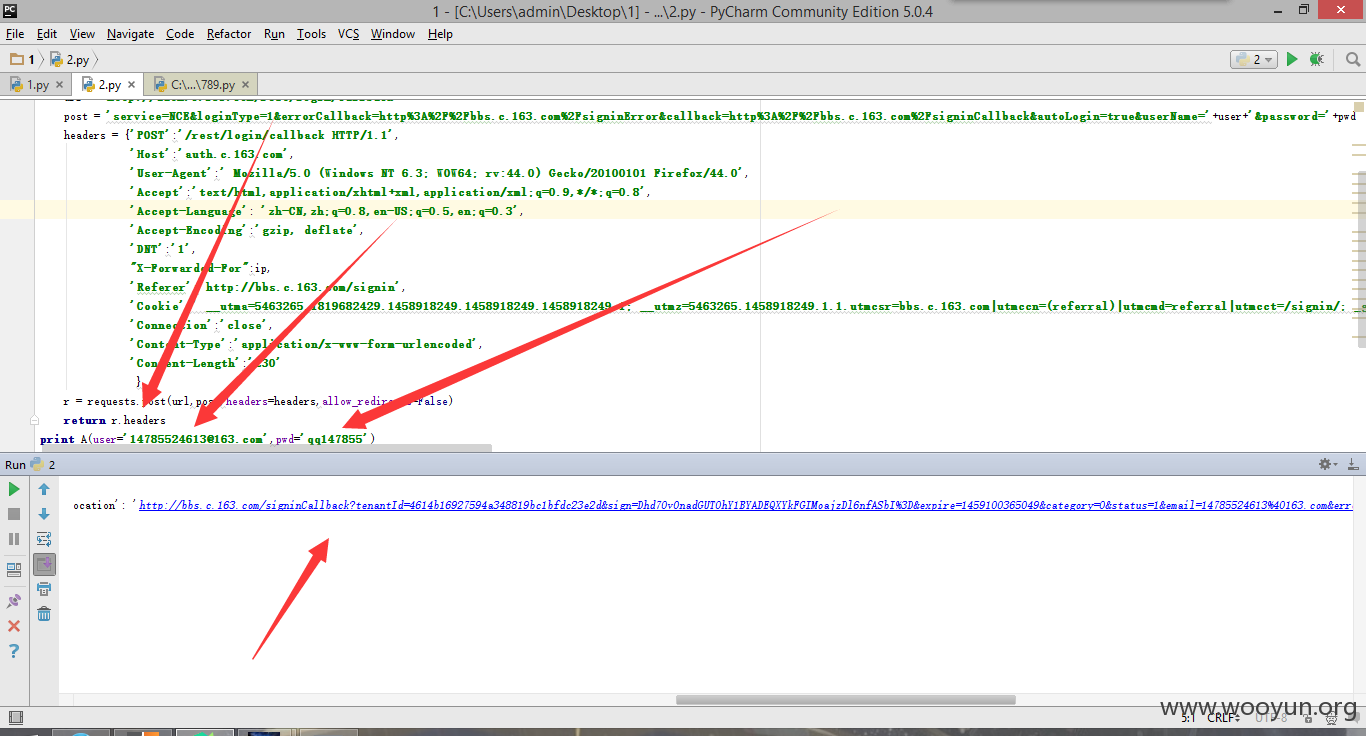Open Run panel gear settings menu
Image resolution: width=1366 pixels, height=736 pixels.
coord(1327,464)
